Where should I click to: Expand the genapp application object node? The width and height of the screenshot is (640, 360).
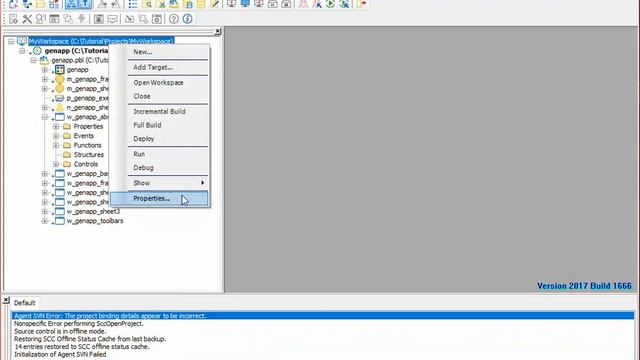coord(44,69)
